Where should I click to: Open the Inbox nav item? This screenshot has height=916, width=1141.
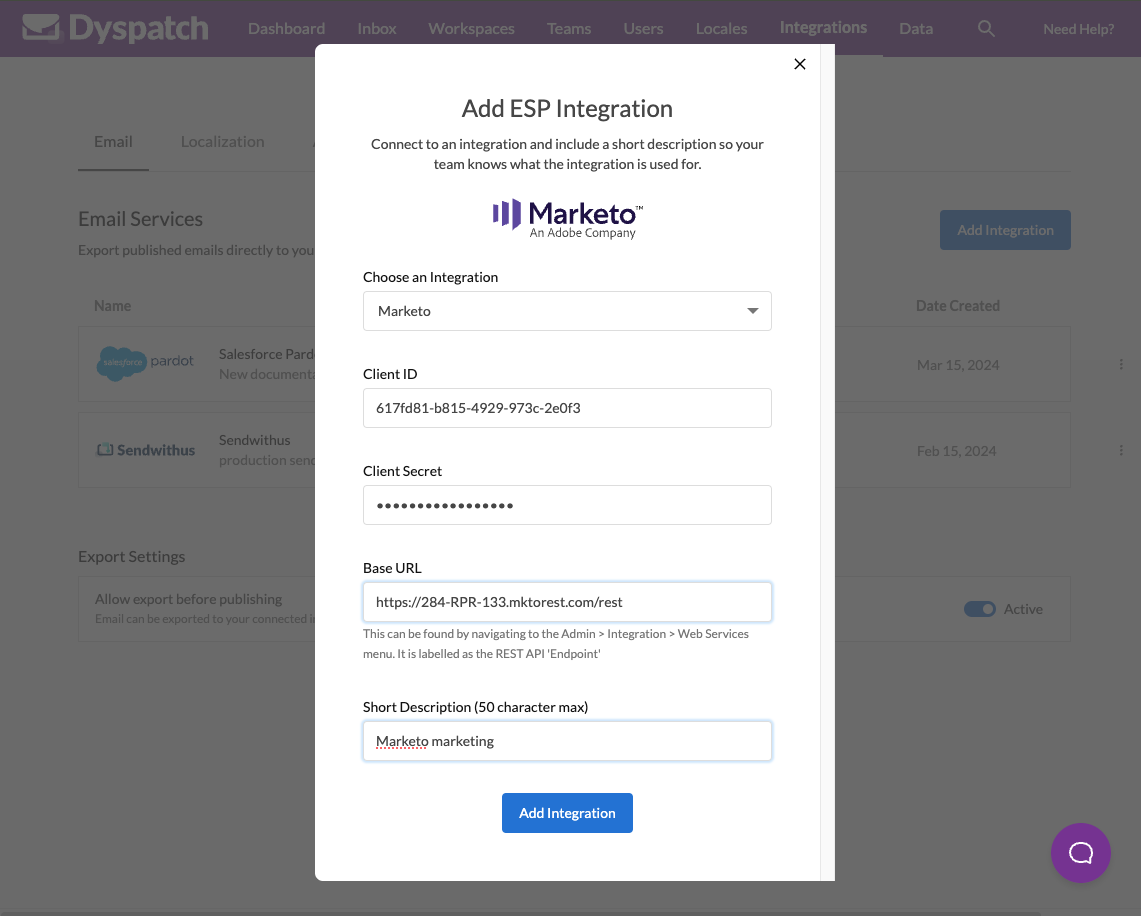[x=377, y=28]
